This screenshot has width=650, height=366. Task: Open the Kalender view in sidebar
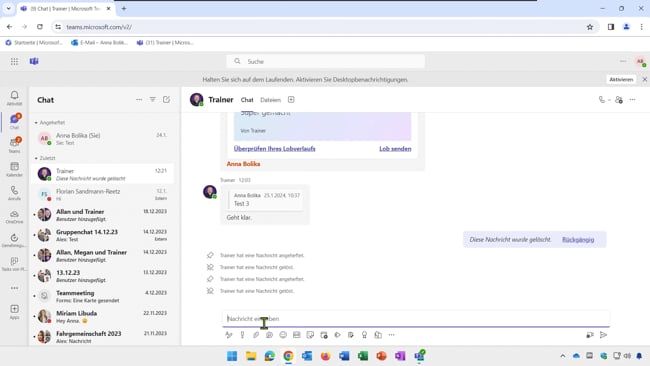click(x=15, y=169)
